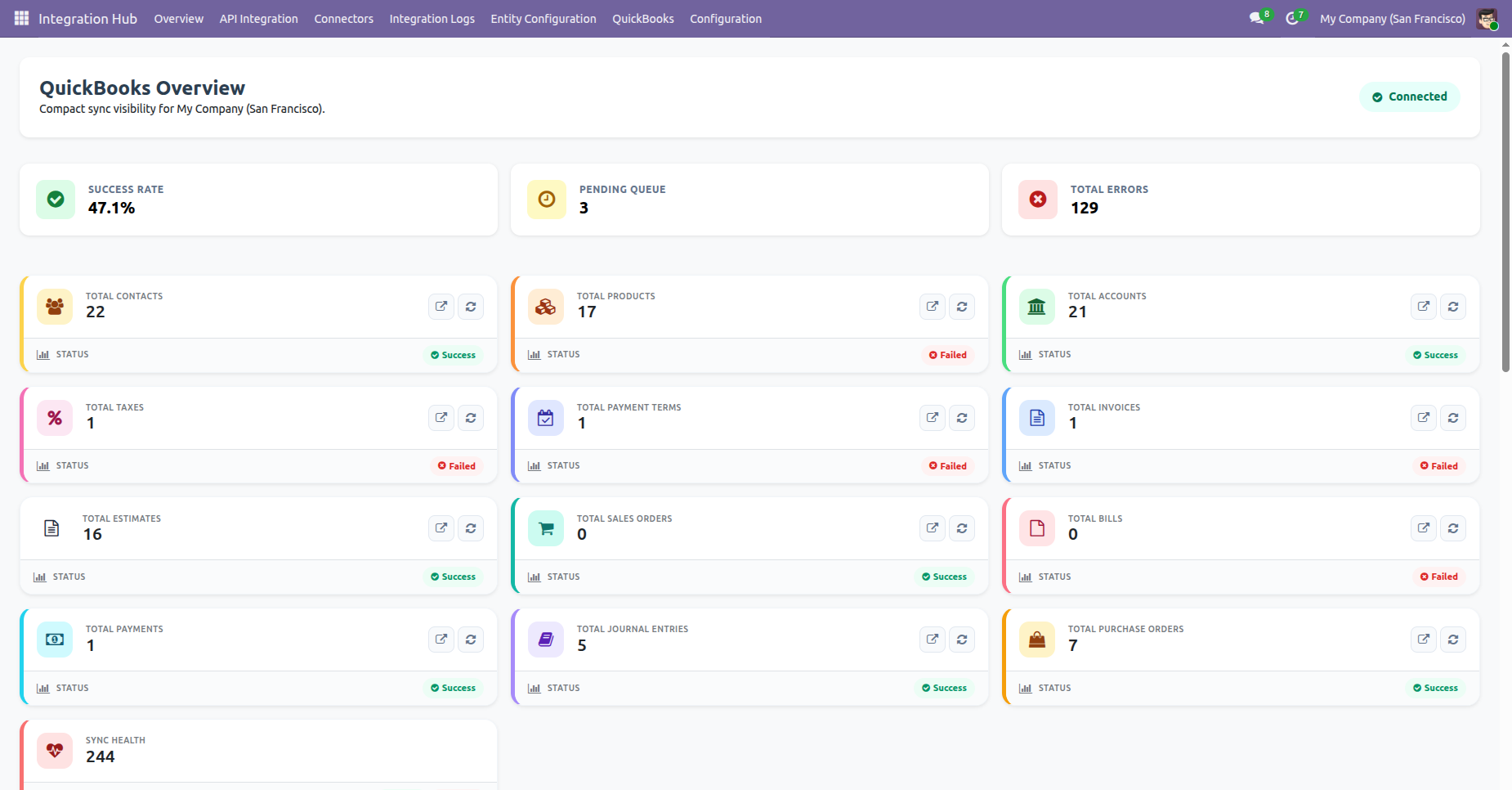This screenshot has height=790, width=1512.
Task: Click the Failed status badge on Total Products
Action: coord(948,355)
